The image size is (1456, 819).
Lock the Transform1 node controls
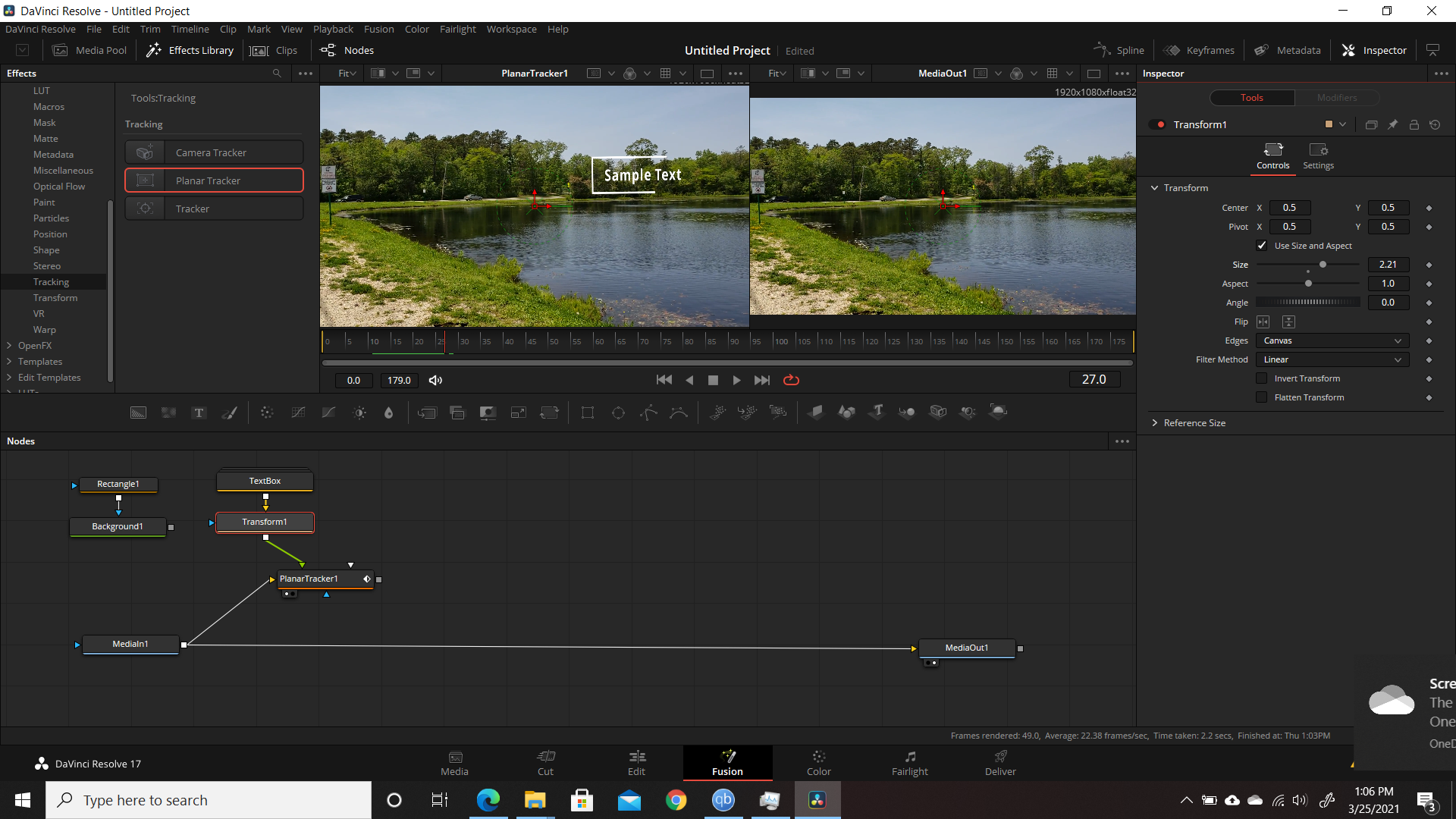1414,124
